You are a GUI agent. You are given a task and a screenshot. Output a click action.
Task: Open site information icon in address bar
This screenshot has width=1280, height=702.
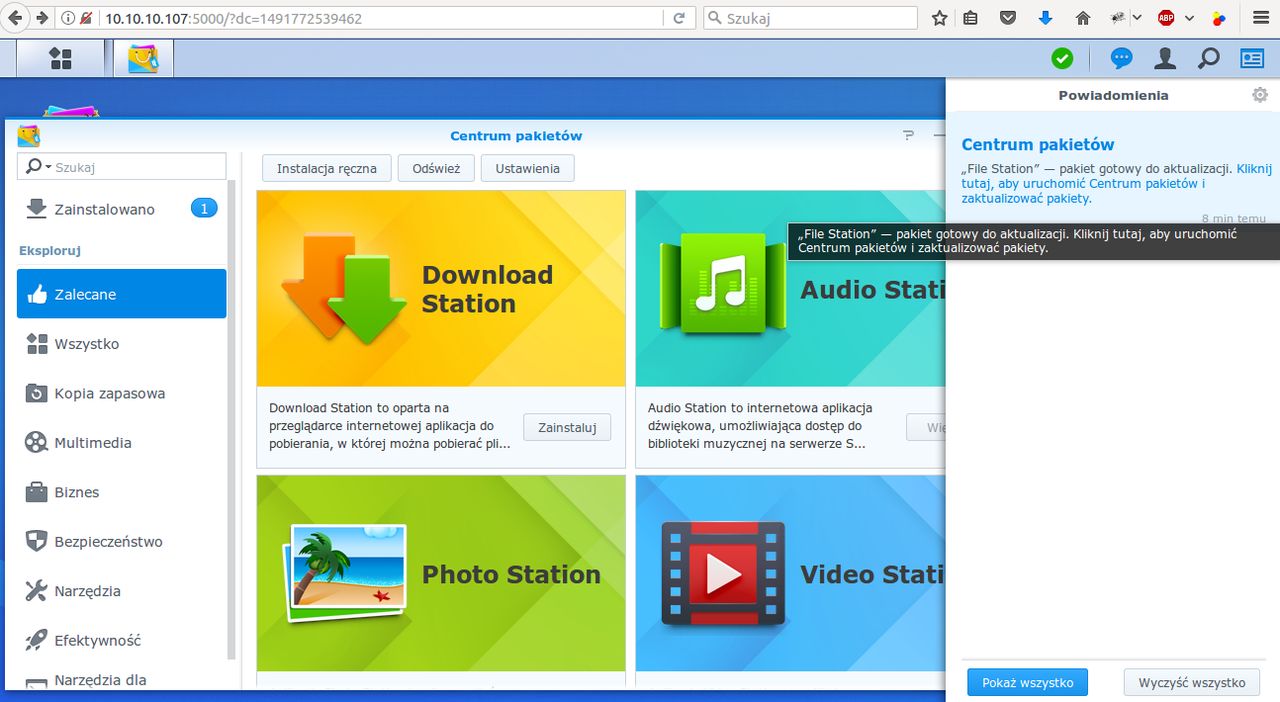[x=67, y=18]
